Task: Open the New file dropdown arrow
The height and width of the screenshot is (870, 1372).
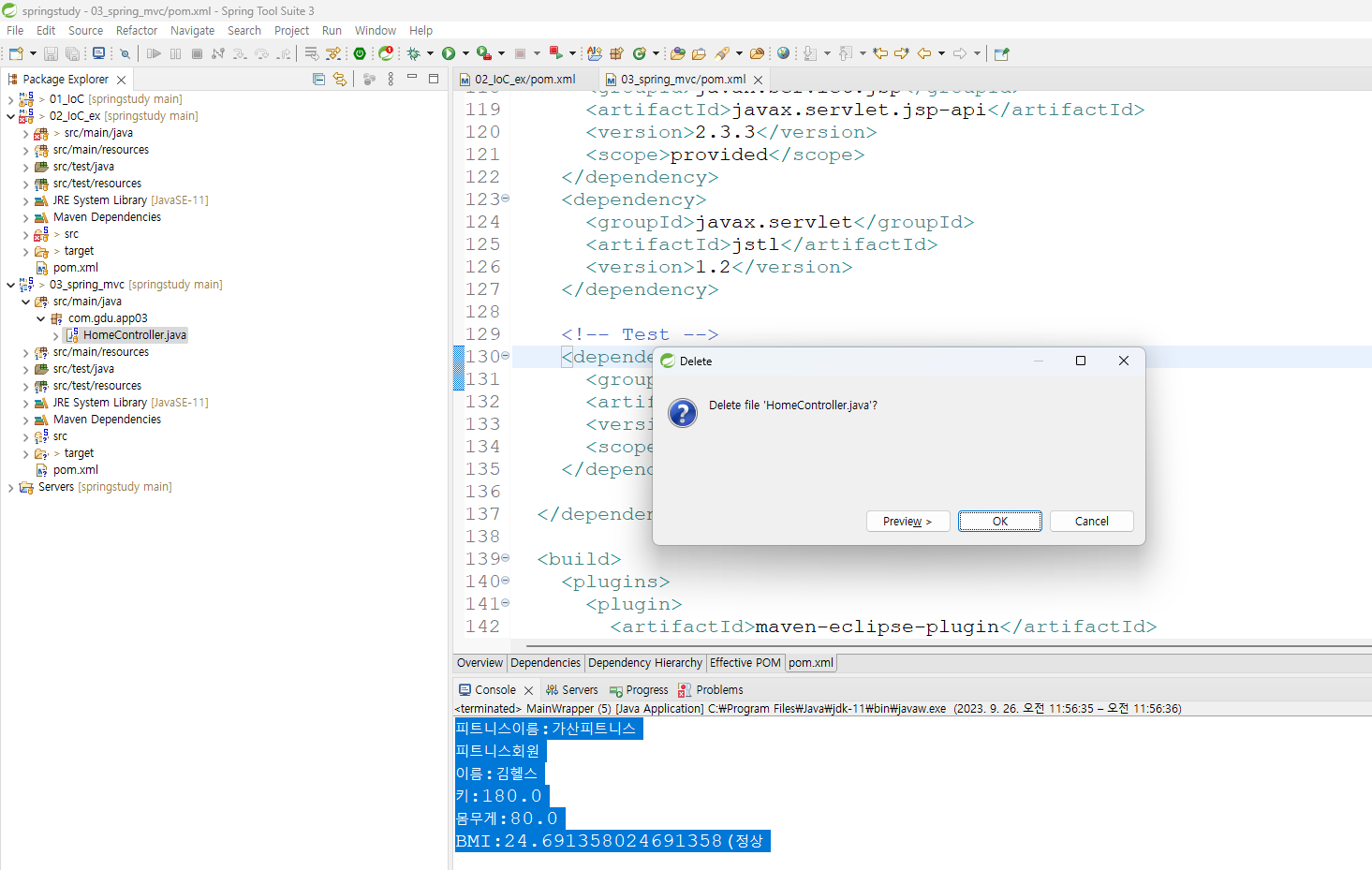Action: tap(33, 53)
